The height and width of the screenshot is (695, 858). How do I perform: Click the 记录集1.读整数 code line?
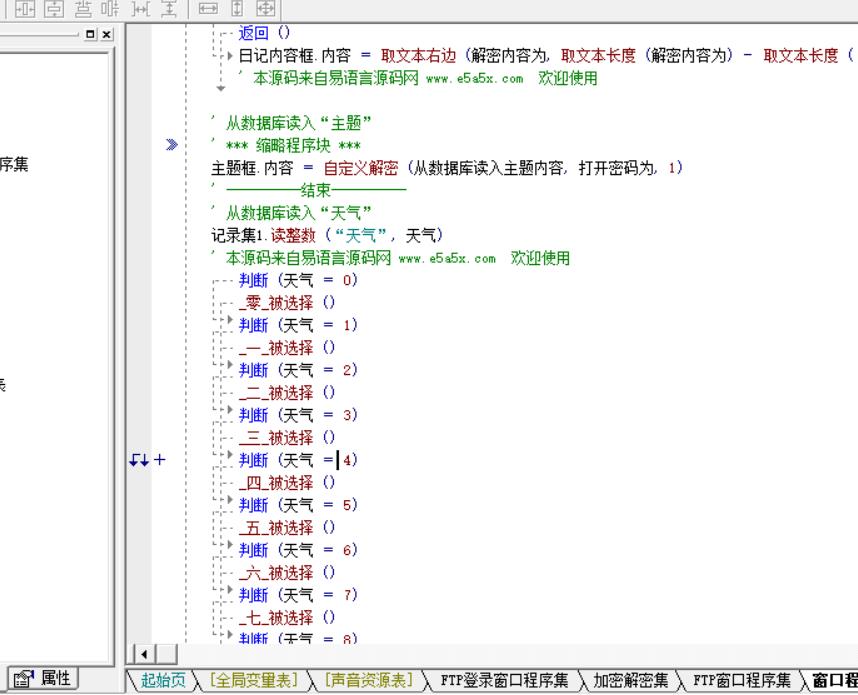[x=326, y=235]
